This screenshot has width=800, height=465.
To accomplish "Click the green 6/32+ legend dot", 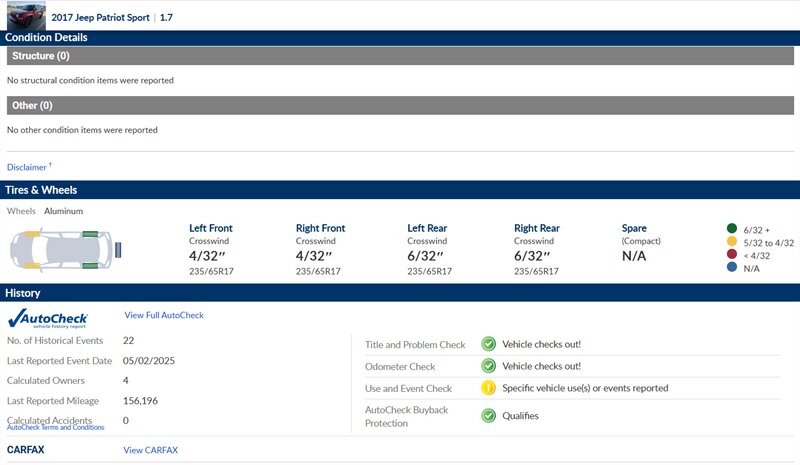I will [x=731, y=229].
